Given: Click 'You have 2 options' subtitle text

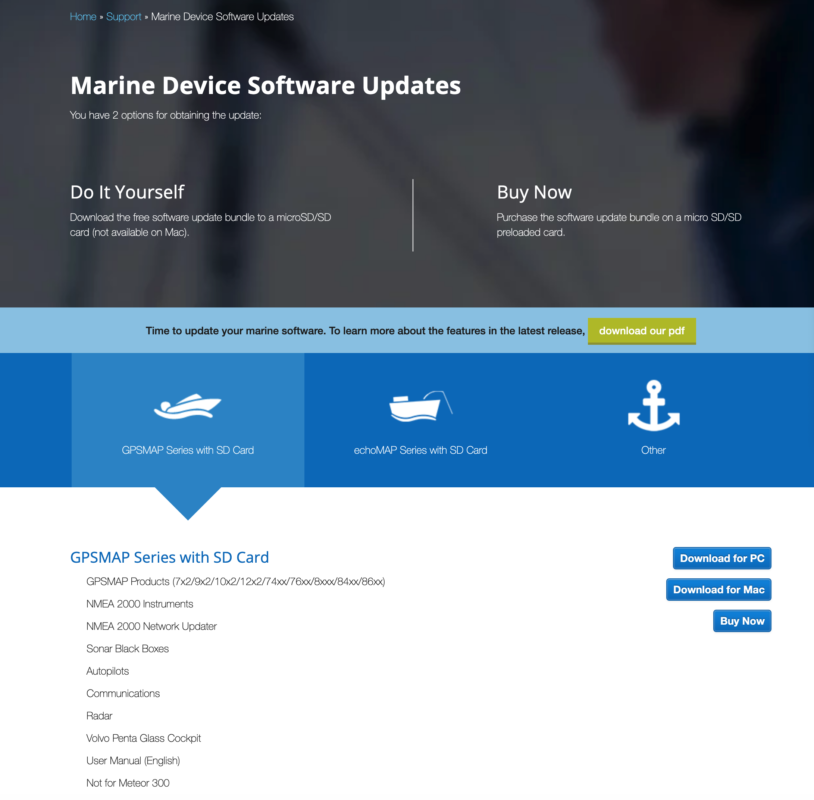Looking at the screenshot, I should [166, 115].
